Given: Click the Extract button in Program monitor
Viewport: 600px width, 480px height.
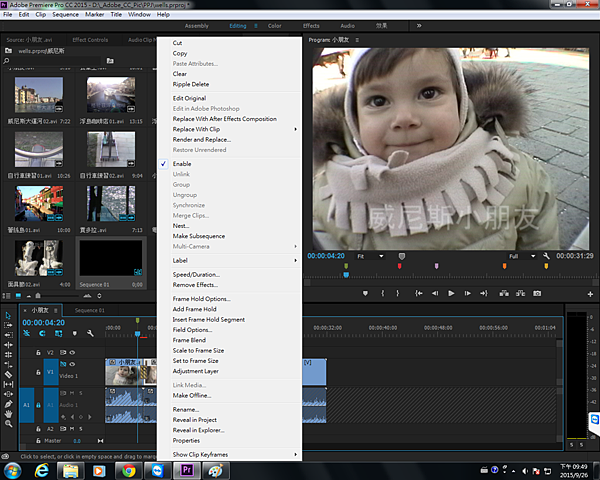Looking at the screenshot, I should (520, 293).
